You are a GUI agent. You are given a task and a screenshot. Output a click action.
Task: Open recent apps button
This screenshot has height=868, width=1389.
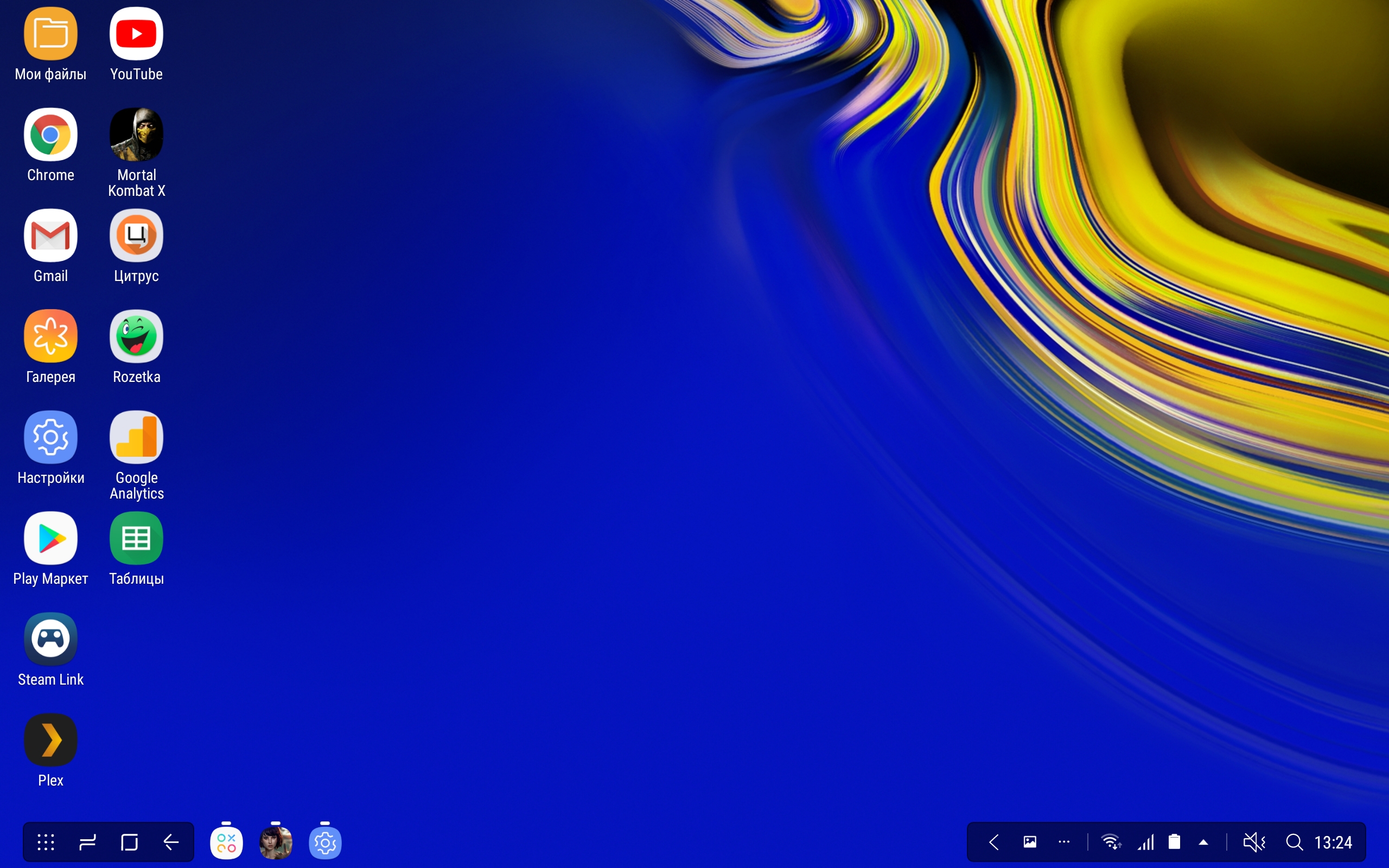(x=87, y=842)
